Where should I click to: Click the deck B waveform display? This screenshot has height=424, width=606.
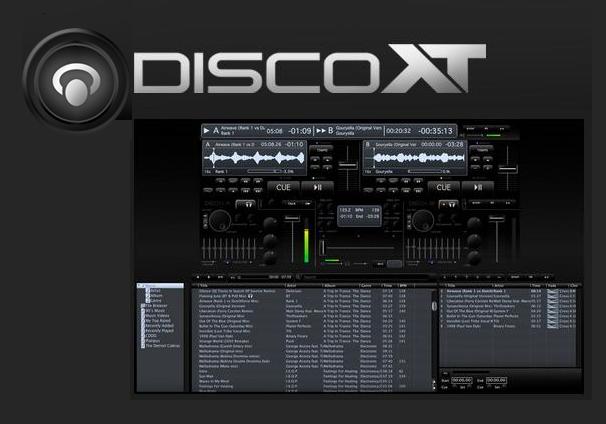415,158
